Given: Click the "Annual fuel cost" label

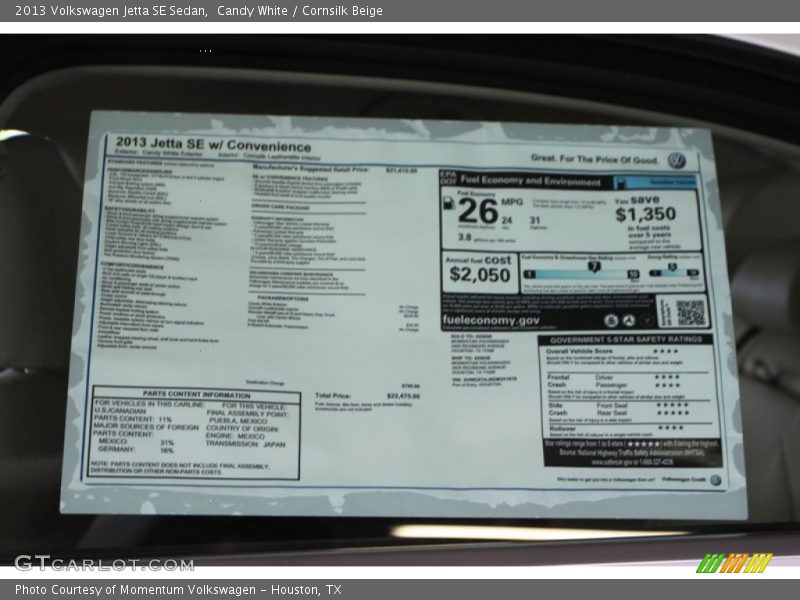Looking at the screenshot, I should 478,260.
